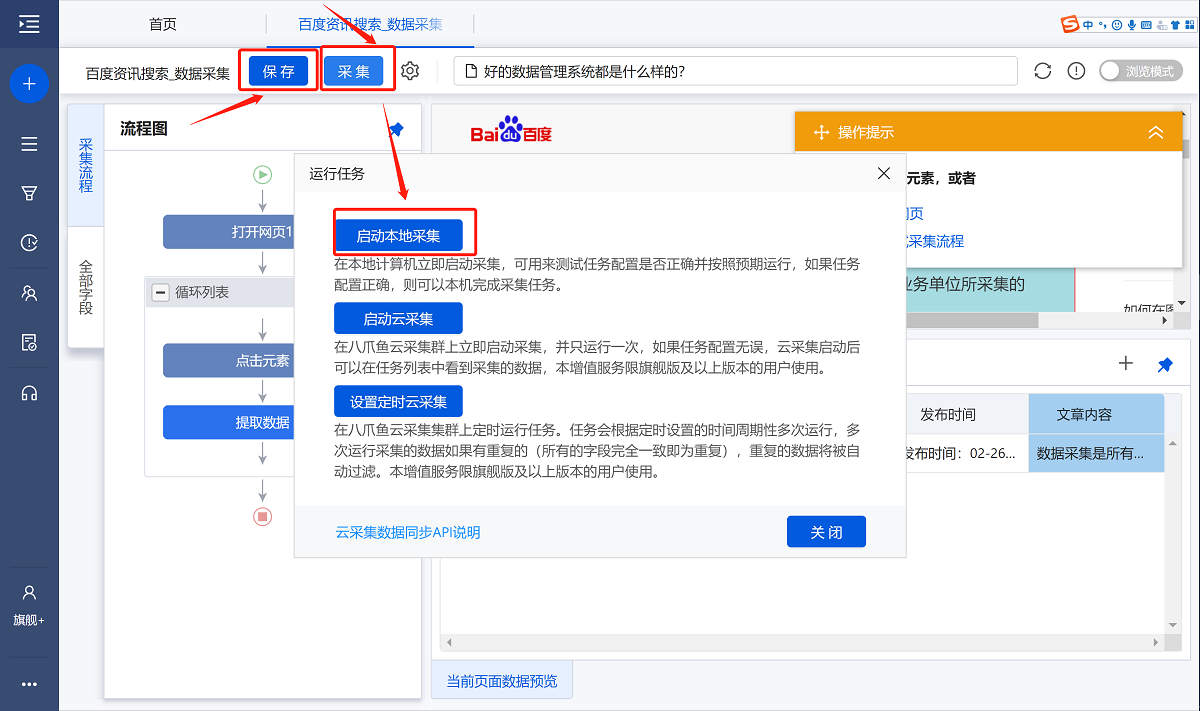Collapse the 操作提示 panel chevron
Screen dimensions: 1200x711
pyautogui.click(x=1156, y=132)
